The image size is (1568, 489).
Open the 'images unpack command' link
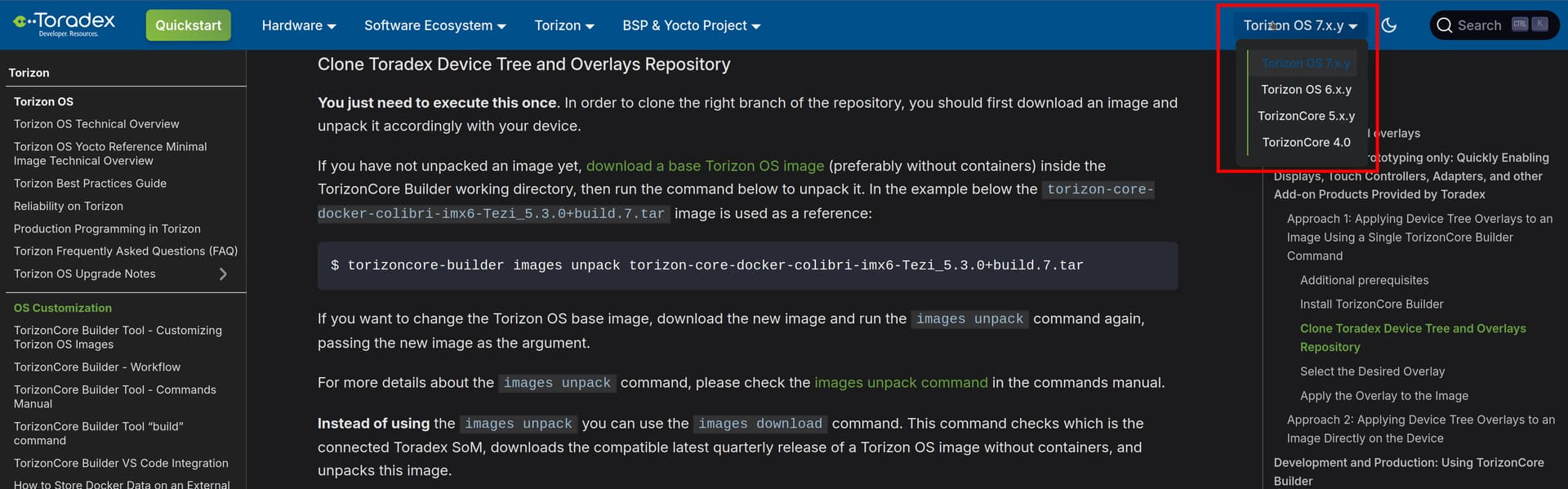click(901, 383)
